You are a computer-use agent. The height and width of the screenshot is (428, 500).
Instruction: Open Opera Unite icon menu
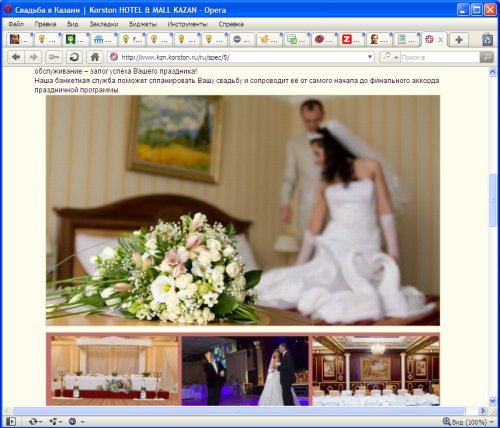(55, 421)
